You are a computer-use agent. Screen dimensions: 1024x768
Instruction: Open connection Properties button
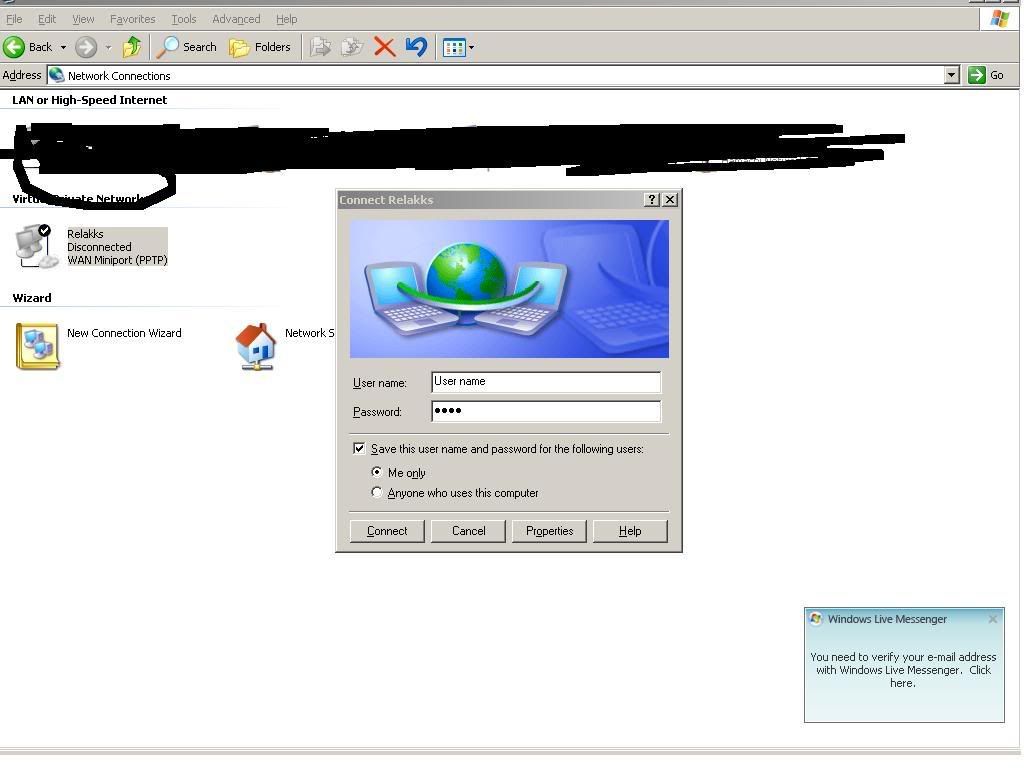click(x=549, y=531)
